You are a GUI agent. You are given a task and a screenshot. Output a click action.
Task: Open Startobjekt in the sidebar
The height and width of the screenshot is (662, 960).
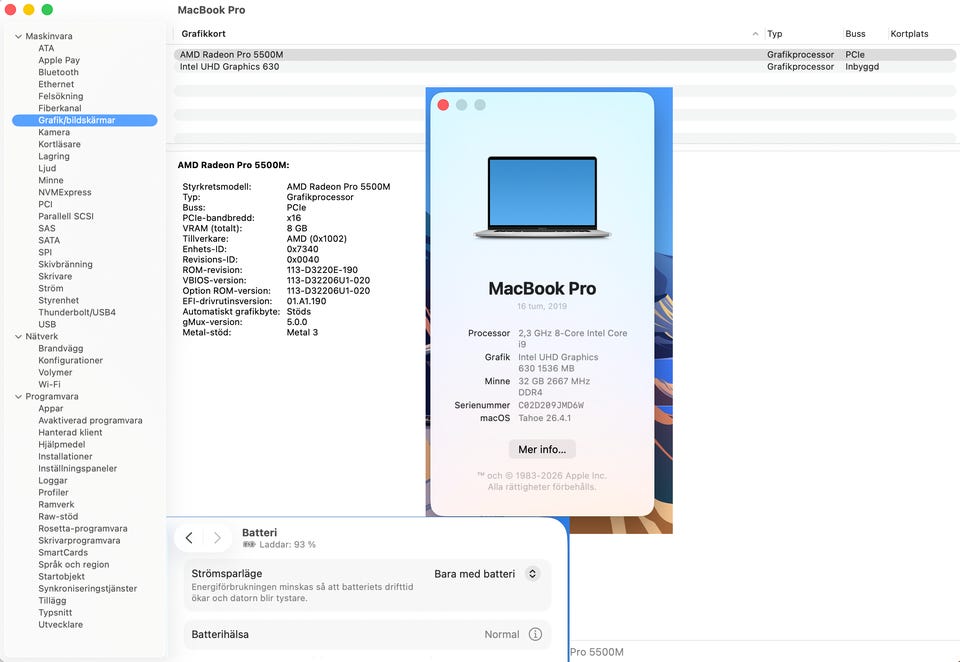(61, 577)
